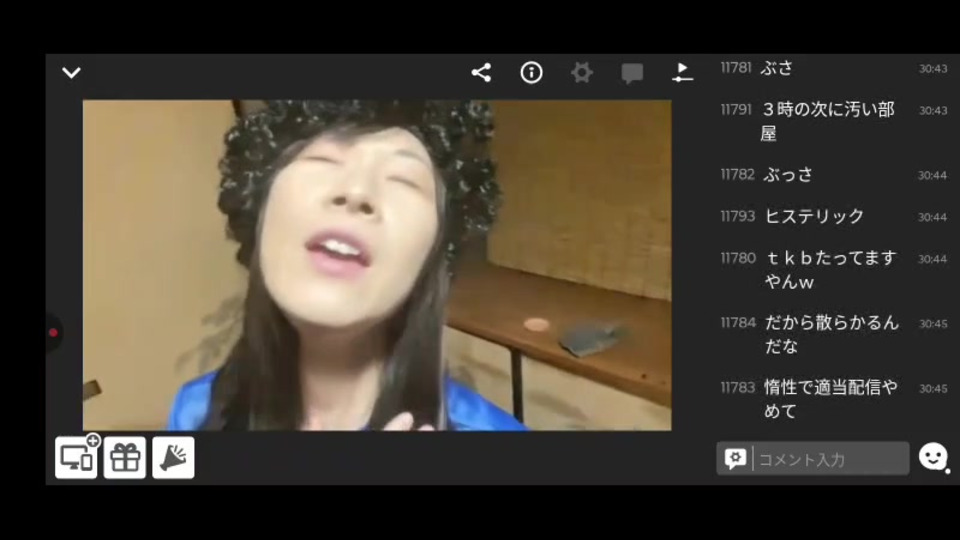
Task: Select comment 11781 ぶさ
Action: click(x=833, y=68)
